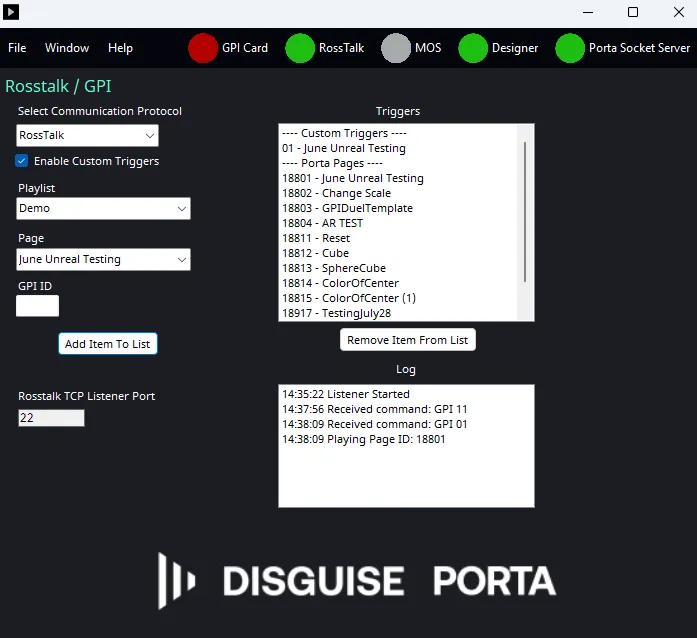
Task: Click the gray MOS status indicator
Action: point(396,48)
